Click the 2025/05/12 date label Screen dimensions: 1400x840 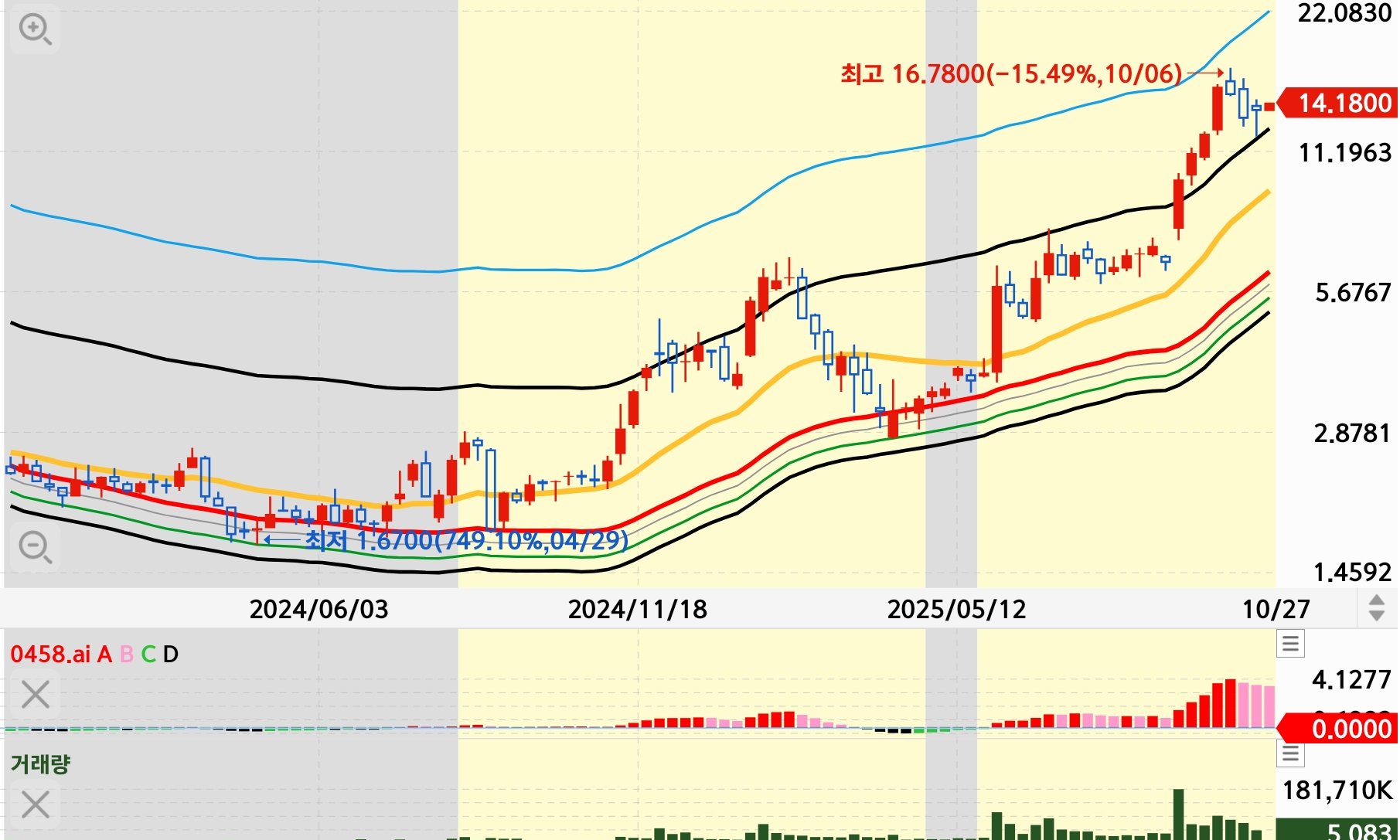pos(957,609)
